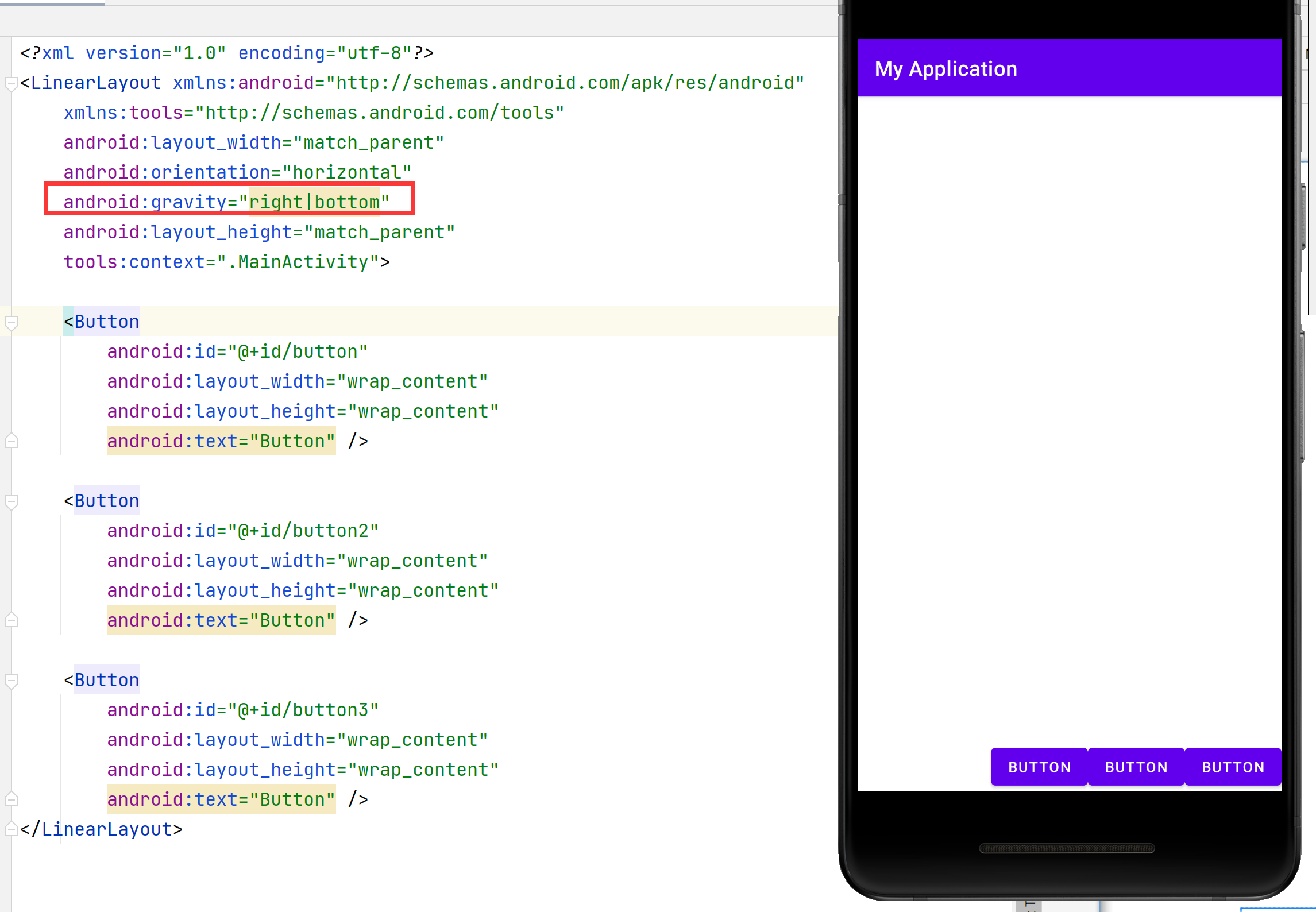Click the right|bottom gravity value
Viewport: 1316px width, 912px height.
pos(314,202)
